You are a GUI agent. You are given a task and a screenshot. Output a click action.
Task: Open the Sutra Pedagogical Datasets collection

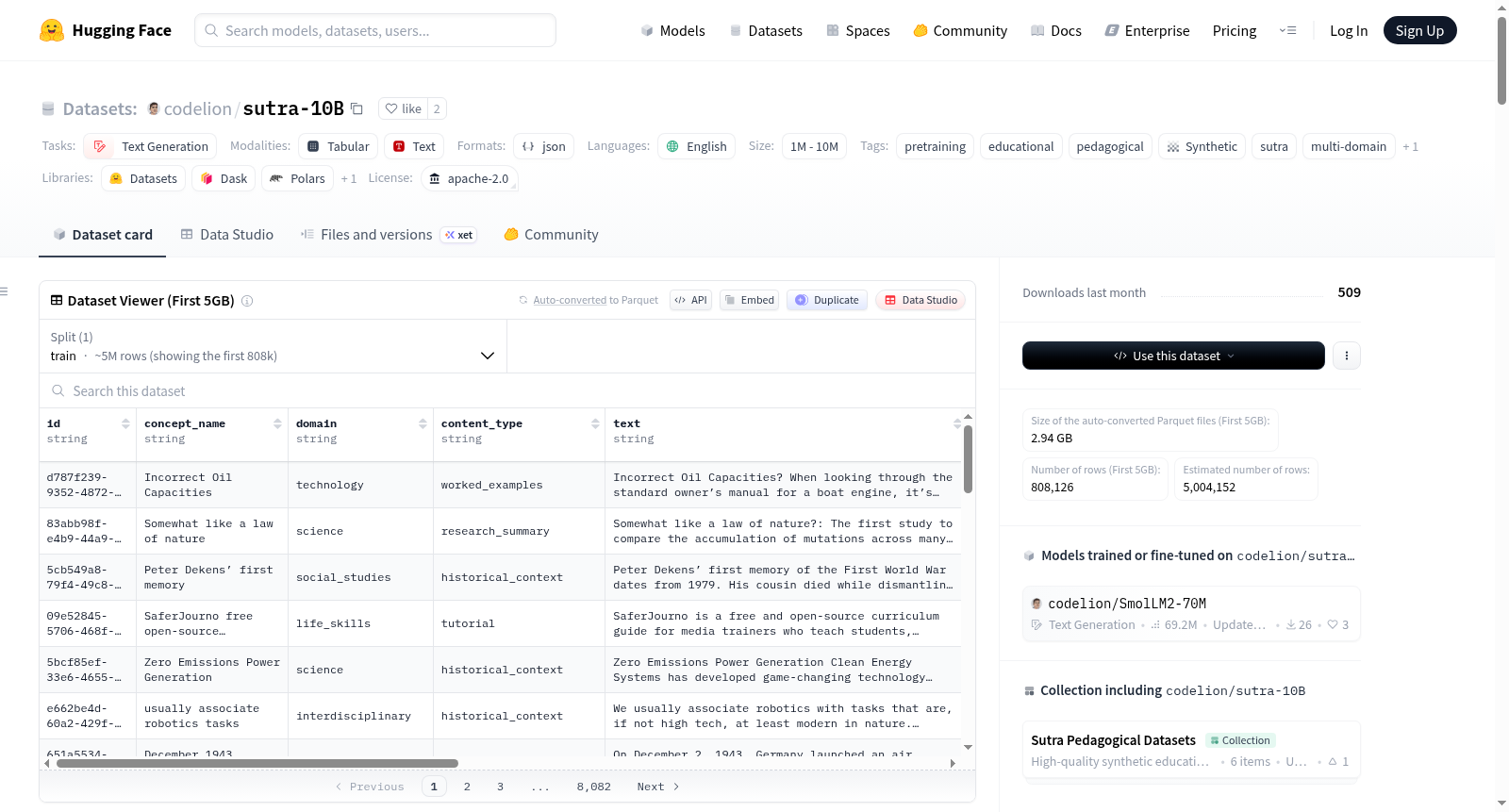click(1191, 751)
